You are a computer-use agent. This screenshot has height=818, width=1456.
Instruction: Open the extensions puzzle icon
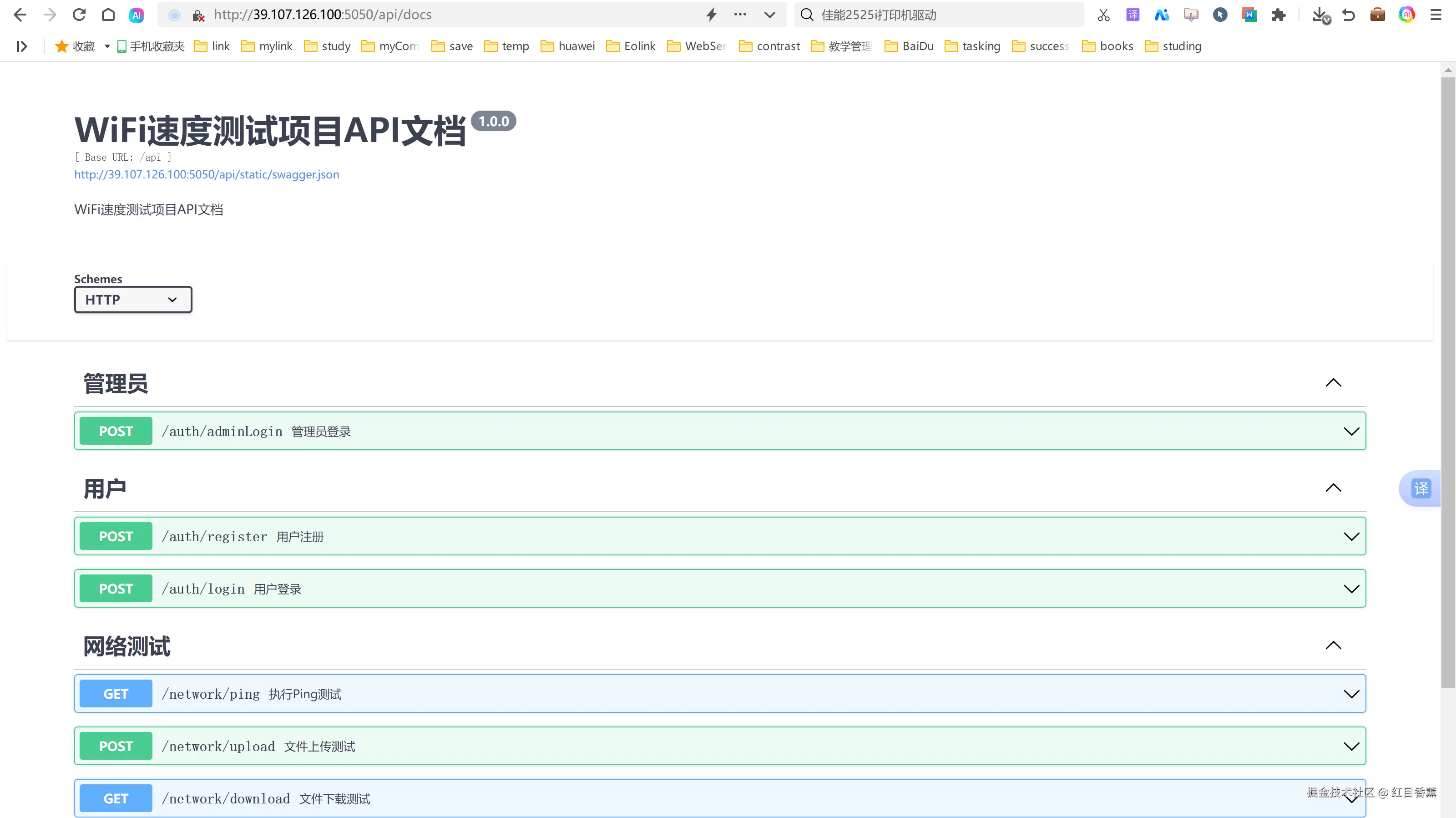(1279, 15)
